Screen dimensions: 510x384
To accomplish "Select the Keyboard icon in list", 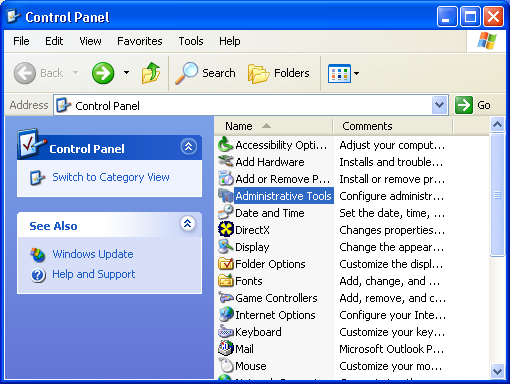I will tap(226, 332).
